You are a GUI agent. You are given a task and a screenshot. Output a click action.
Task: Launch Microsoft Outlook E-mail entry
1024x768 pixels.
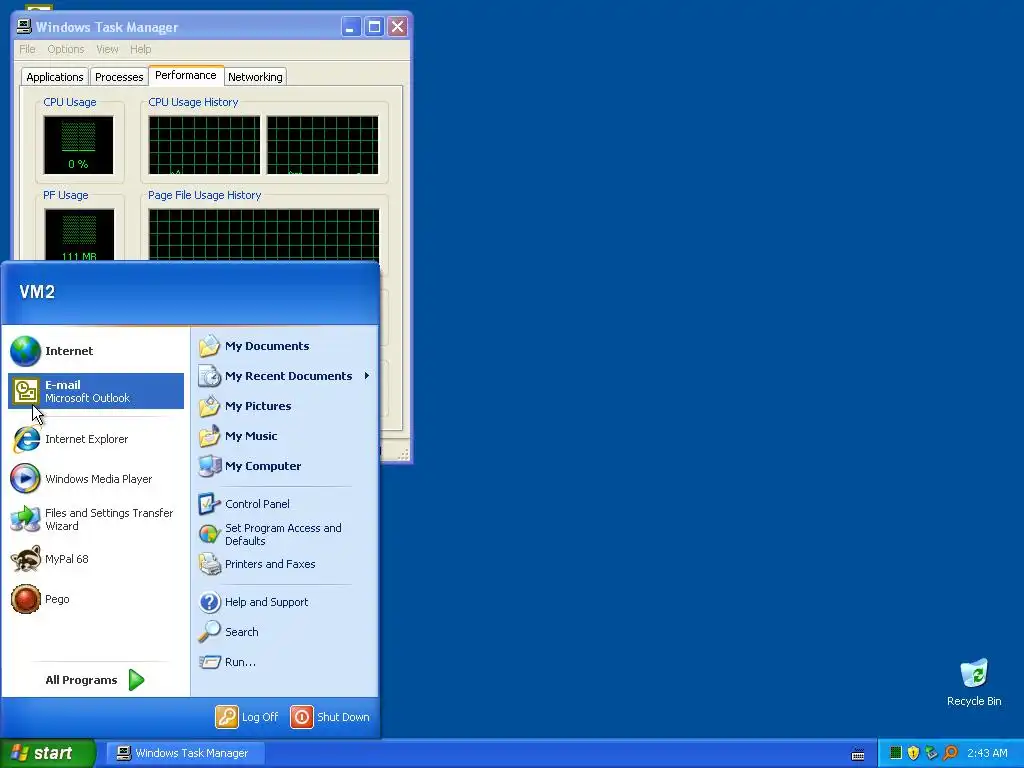pyautogui.click(x=96, y=391)
